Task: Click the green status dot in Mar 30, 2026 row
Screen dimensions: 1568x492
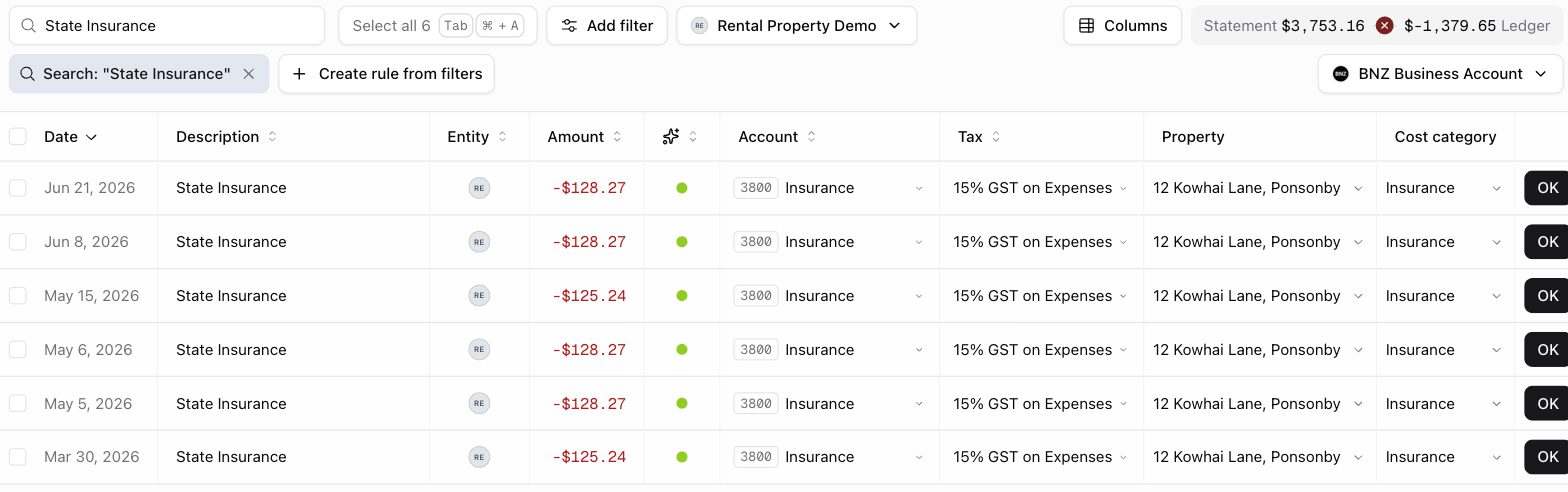Action: click(x=682, y=457)
